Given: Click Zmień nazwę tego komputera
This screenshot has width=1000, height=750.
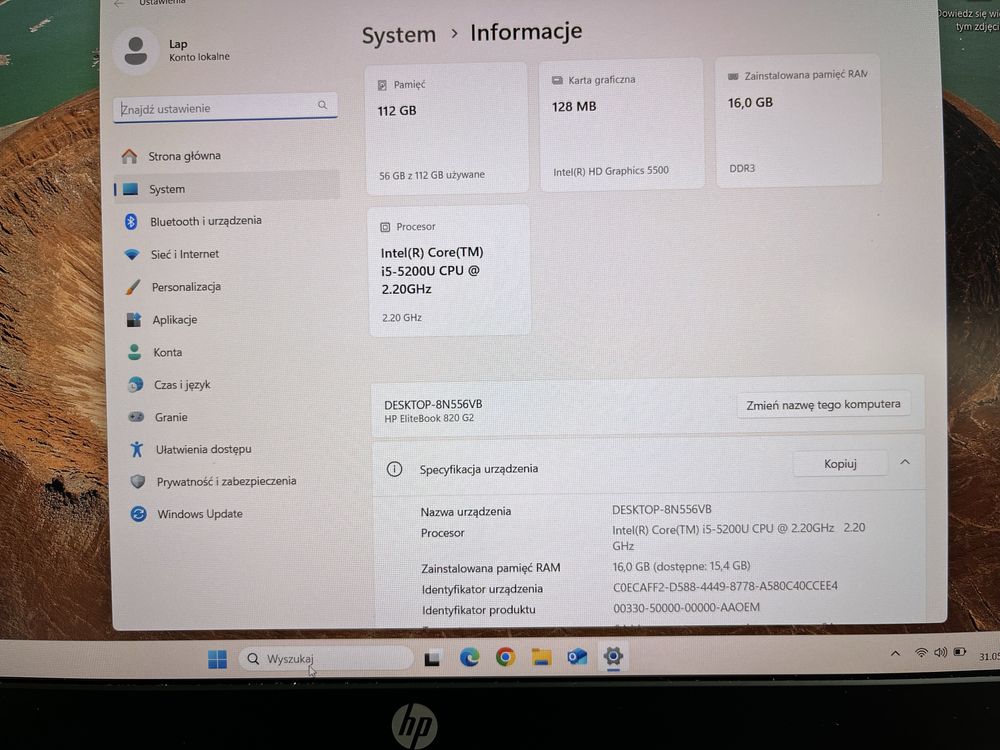Looking at the screenshot, I should coord(823,405).
